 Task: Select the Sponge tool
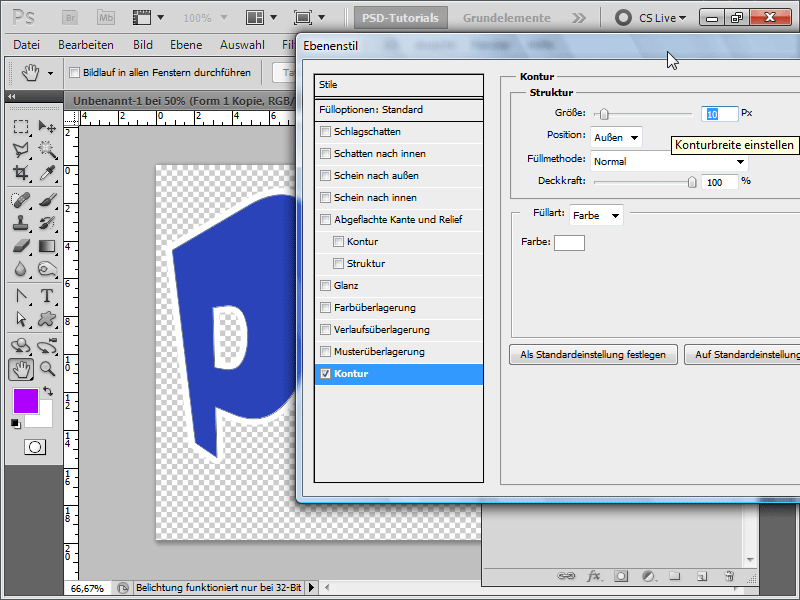47,269
